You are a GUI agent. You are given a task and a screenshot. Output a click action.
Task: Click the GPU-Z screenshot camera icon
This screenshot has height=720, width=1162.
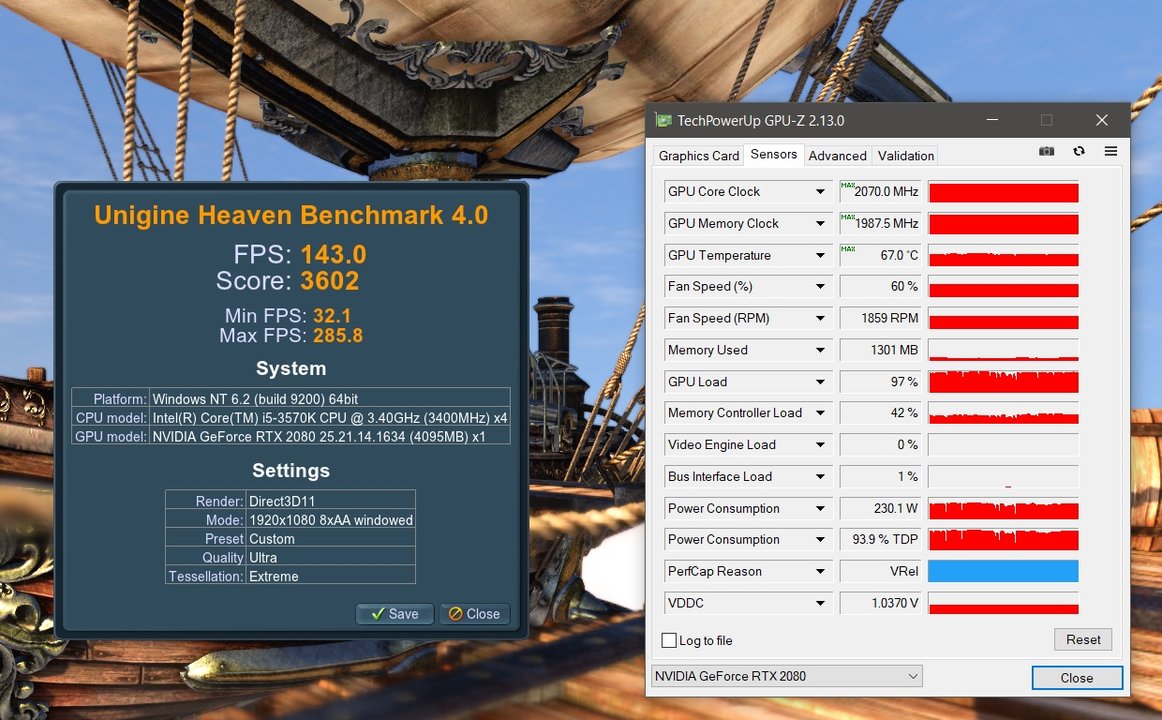1046,151
